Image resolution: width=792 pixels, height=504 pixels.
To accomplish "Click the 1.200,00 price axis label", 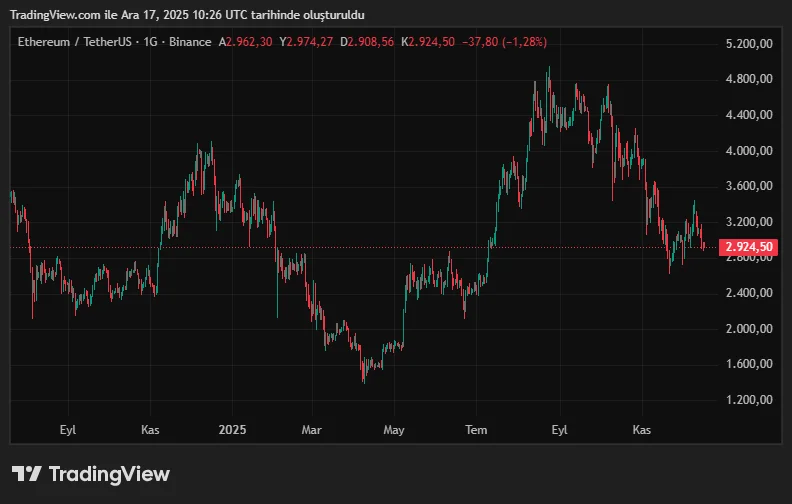I will [x=749, y=400].
